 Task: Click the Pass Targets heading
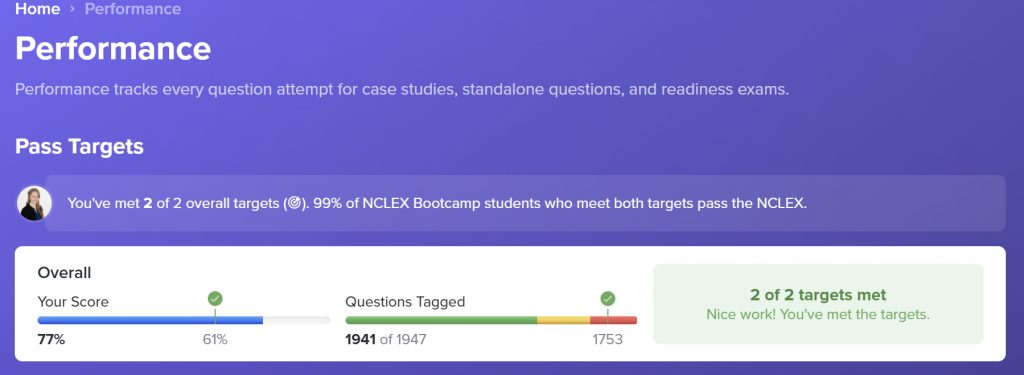point(79,146)
